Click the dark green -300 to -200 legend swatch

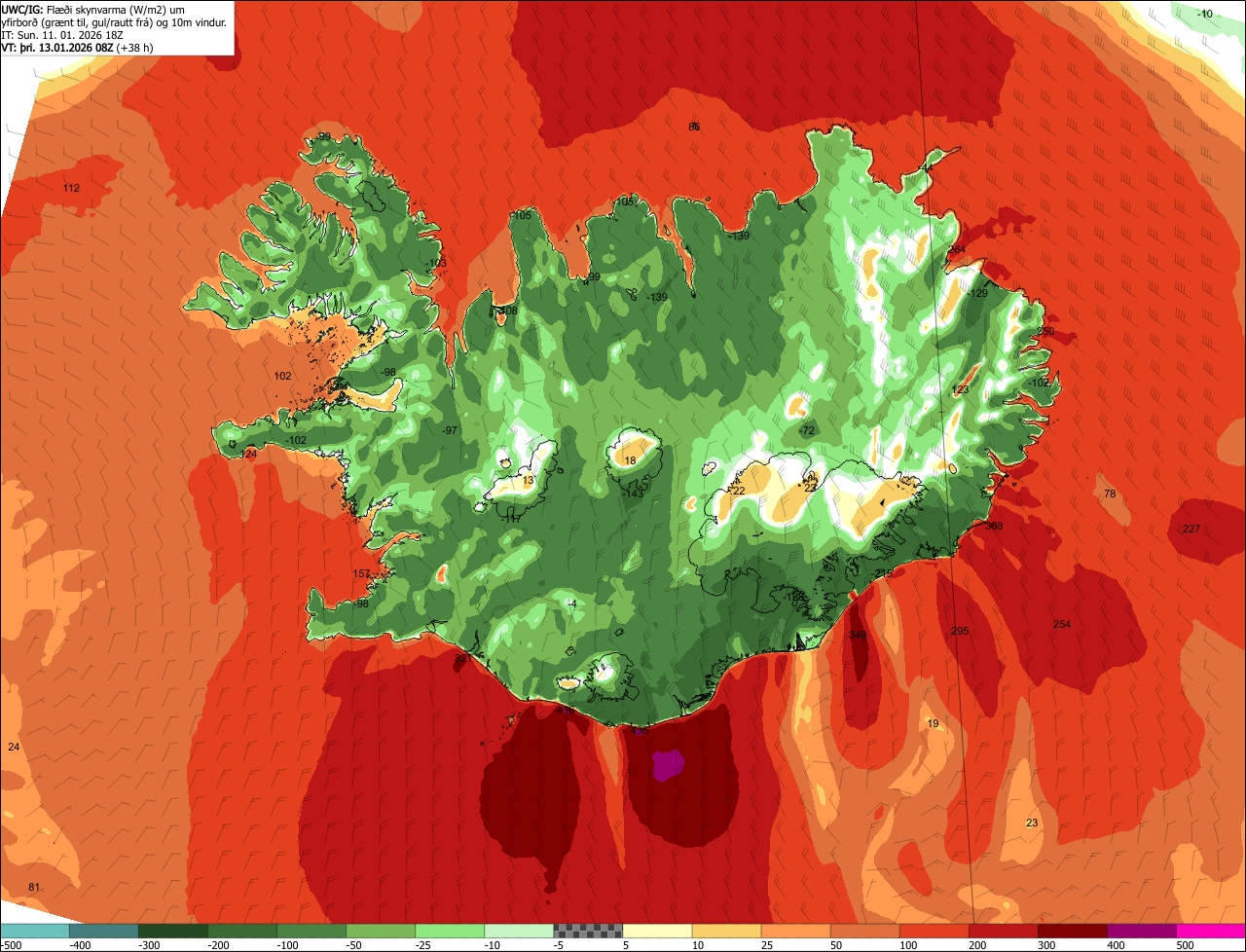[241, 931]
